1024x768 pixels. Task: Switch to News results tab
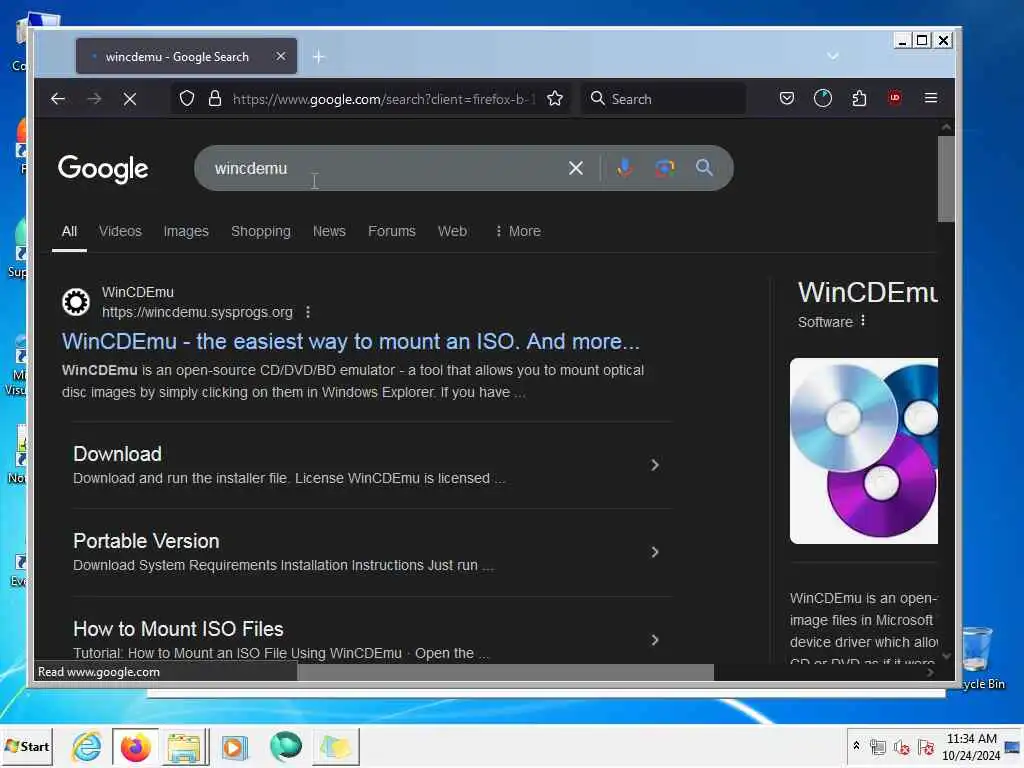(x=329, y=231)
